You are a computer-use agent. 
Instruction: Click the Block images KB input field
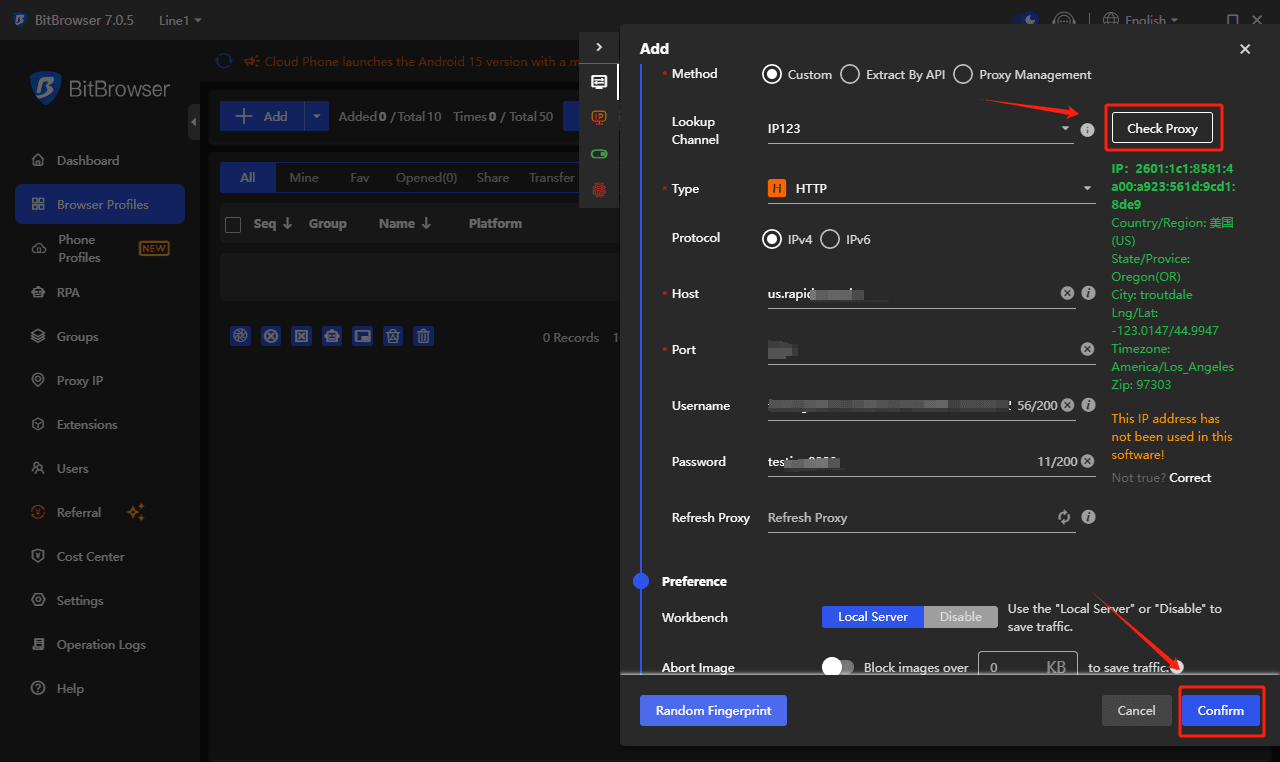click(1010, 667)
